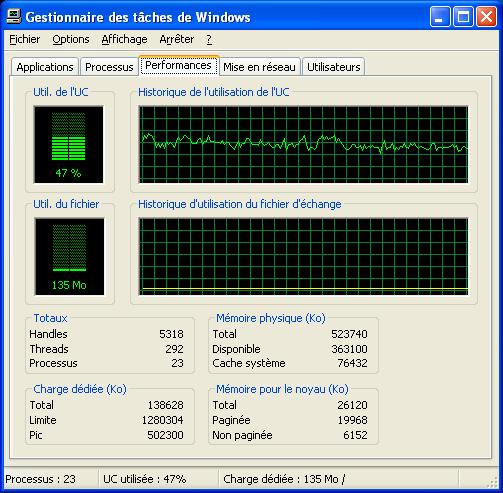The image size is (503, 493).
Task: Switch to the Utilisateurs tab
Action: tap(334, 67)
